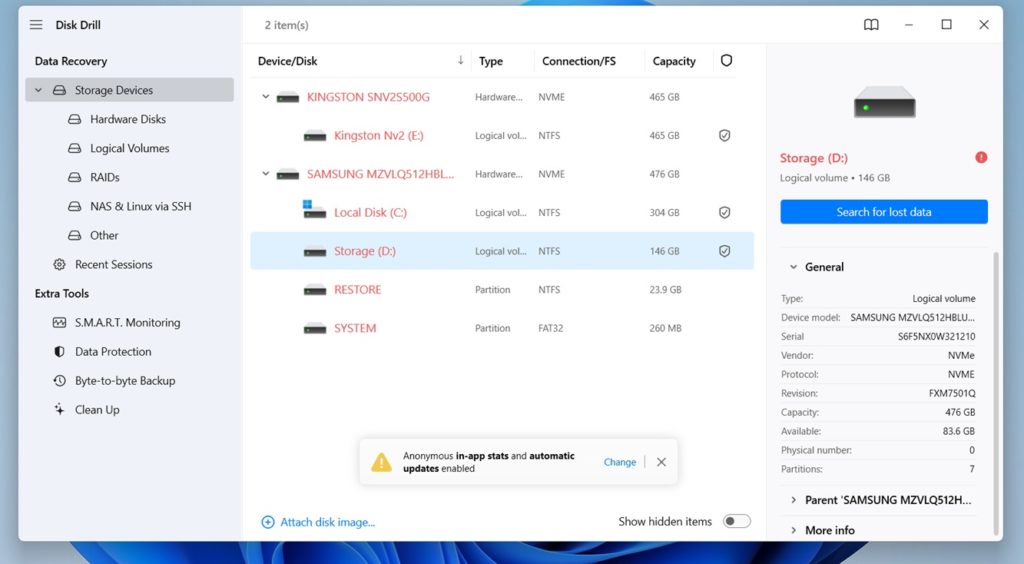
Task: Select Recent Sessions in sidebar
Action: pos(113,265)
